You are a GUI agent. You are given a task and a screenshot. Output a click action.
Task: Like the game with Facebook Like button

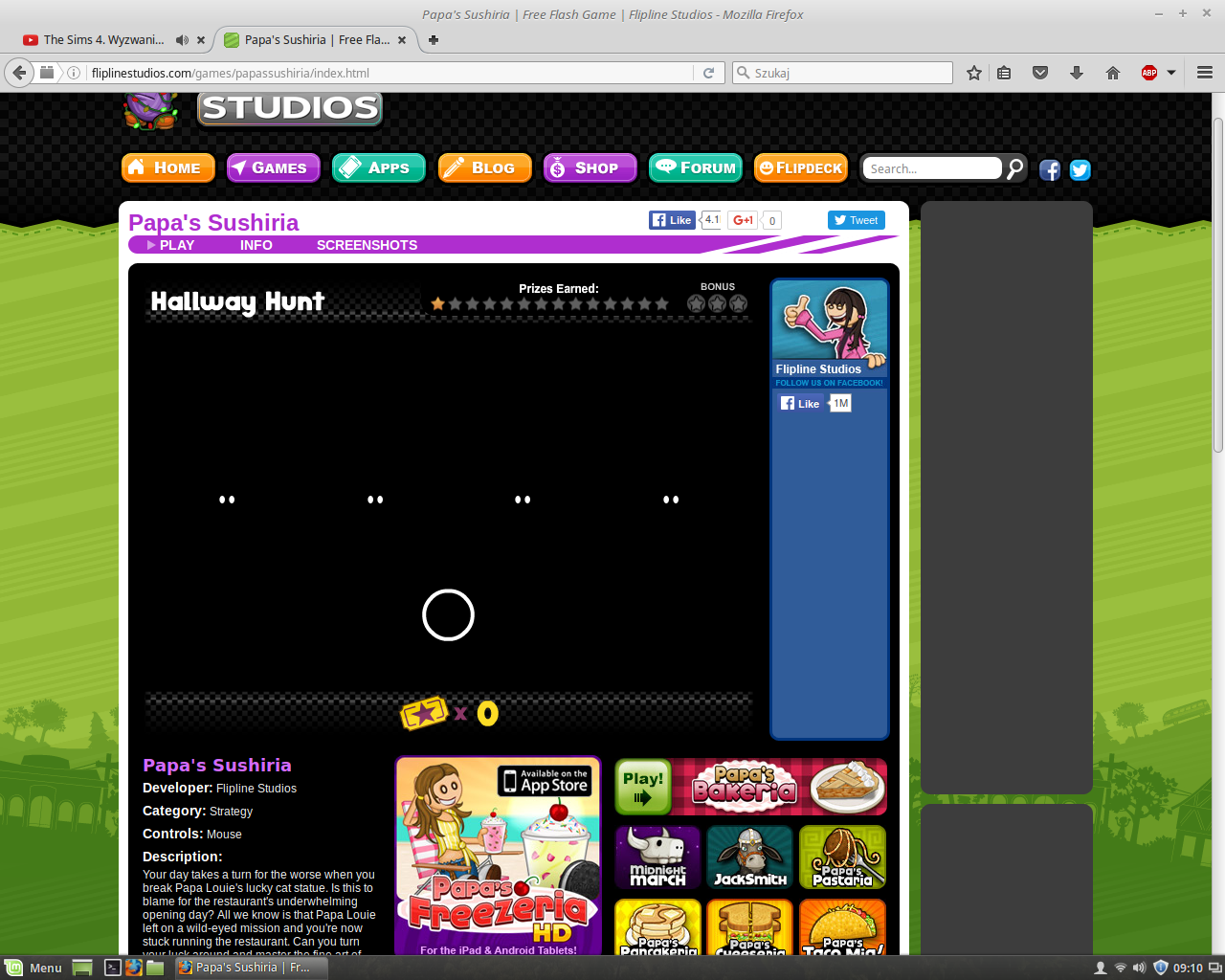(x=672, y=220)
